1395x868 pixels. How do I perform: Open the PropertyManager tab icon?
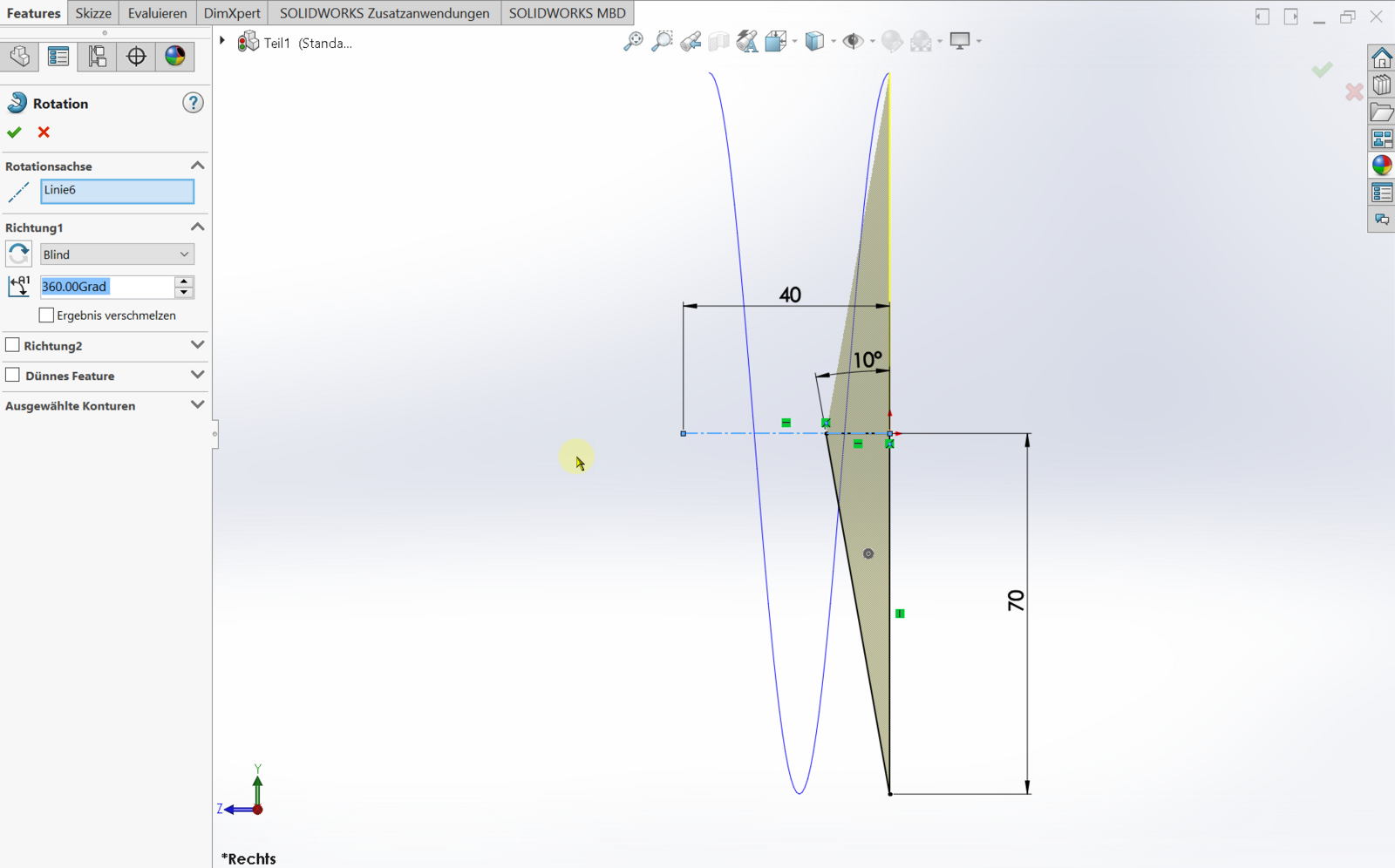coord(58,57)
